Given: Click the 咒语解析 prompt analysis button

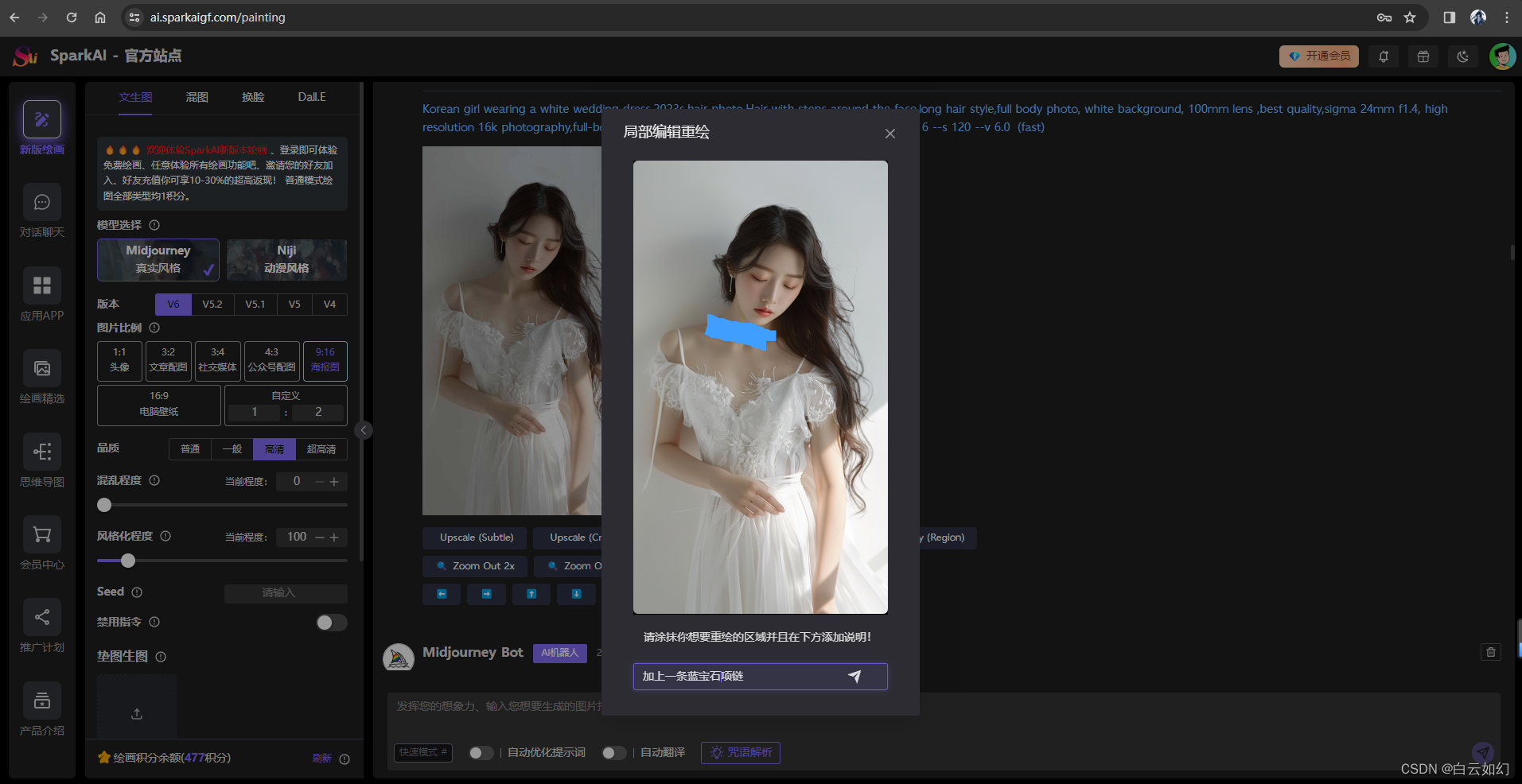Looking at the screenshot, I should click(x=741, y=753).
